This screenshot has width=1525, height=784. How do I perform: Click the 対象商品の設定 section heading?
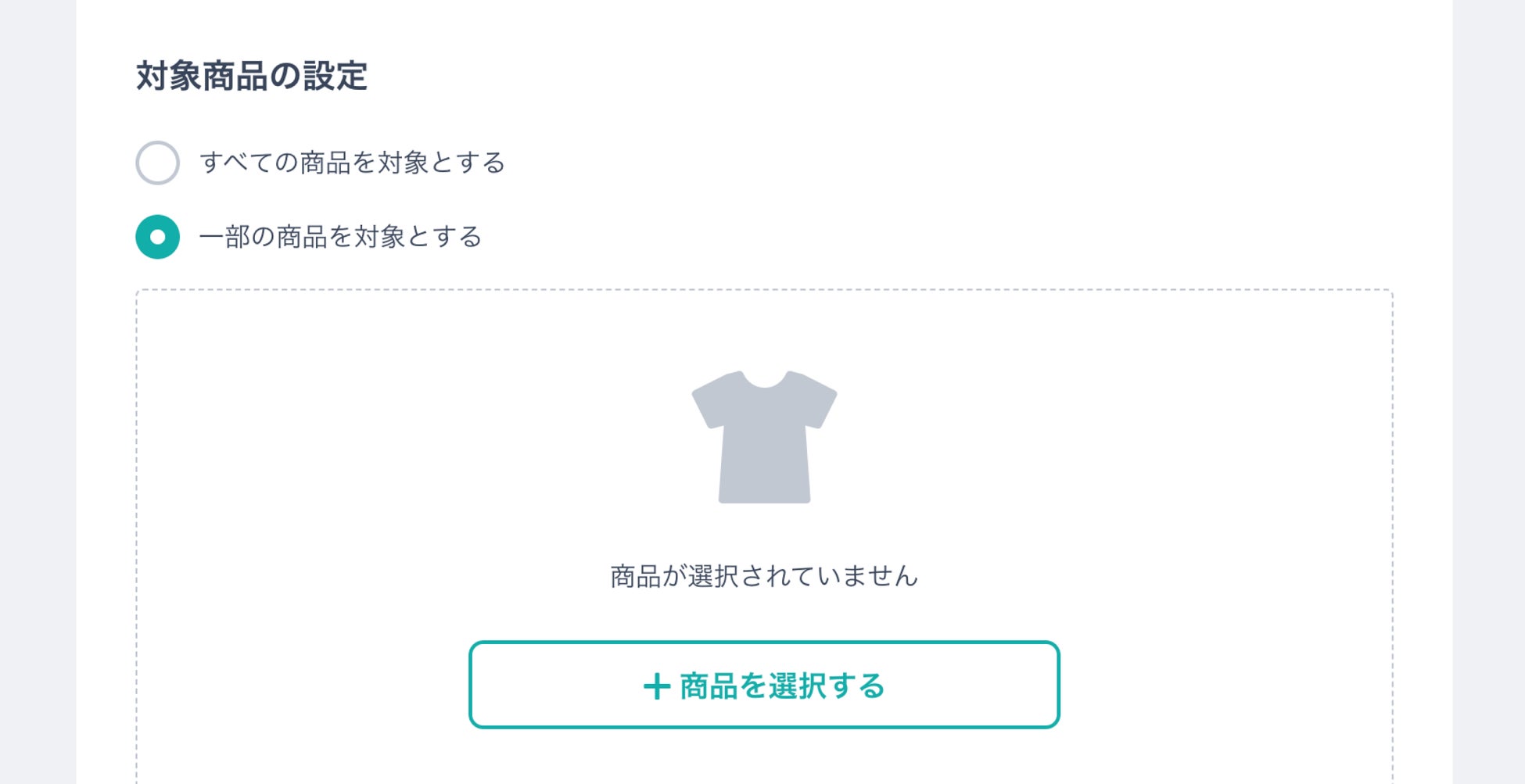[251, 77]
